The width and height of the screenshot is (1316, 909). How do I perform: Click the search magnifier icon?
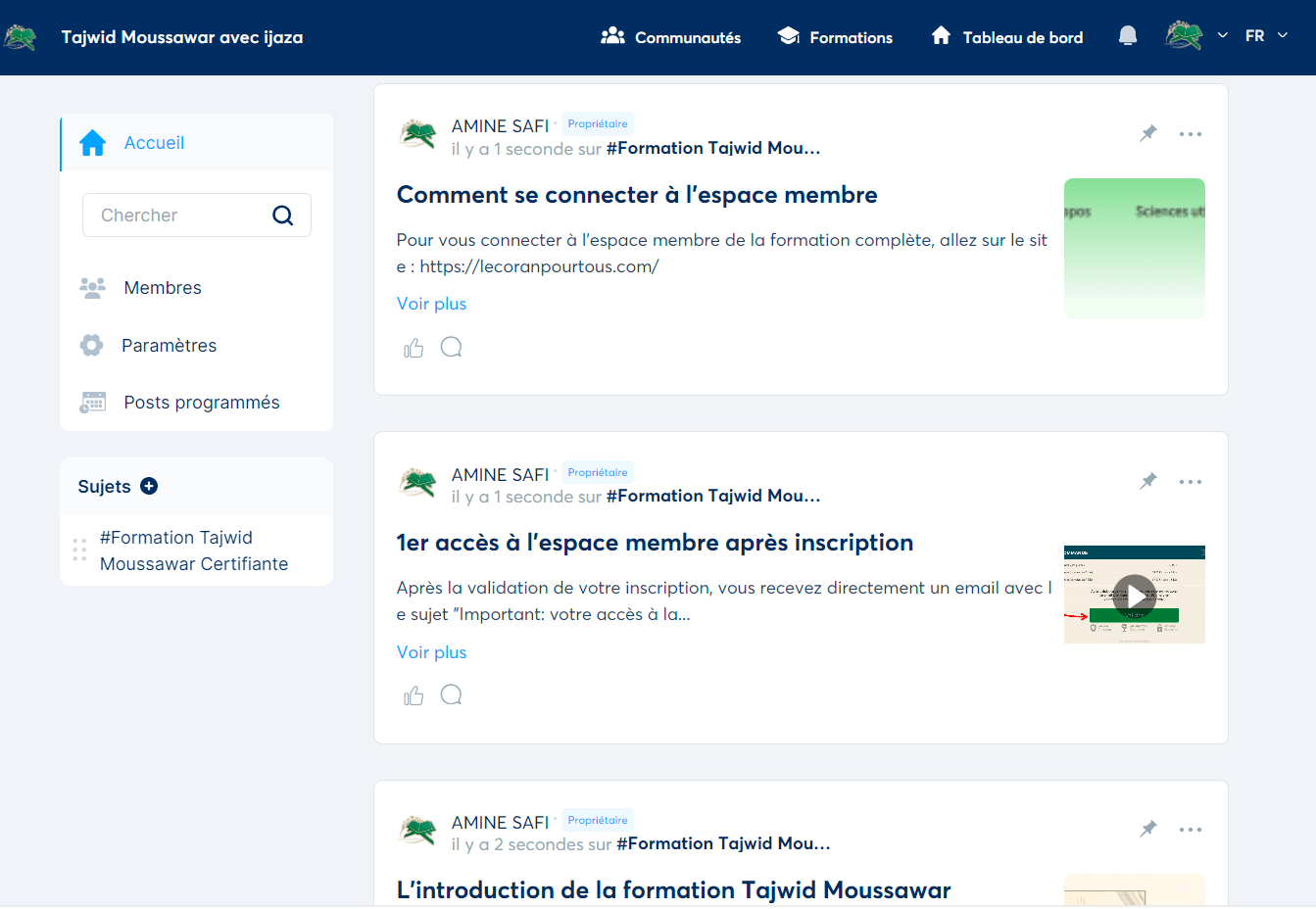point(282,215)
